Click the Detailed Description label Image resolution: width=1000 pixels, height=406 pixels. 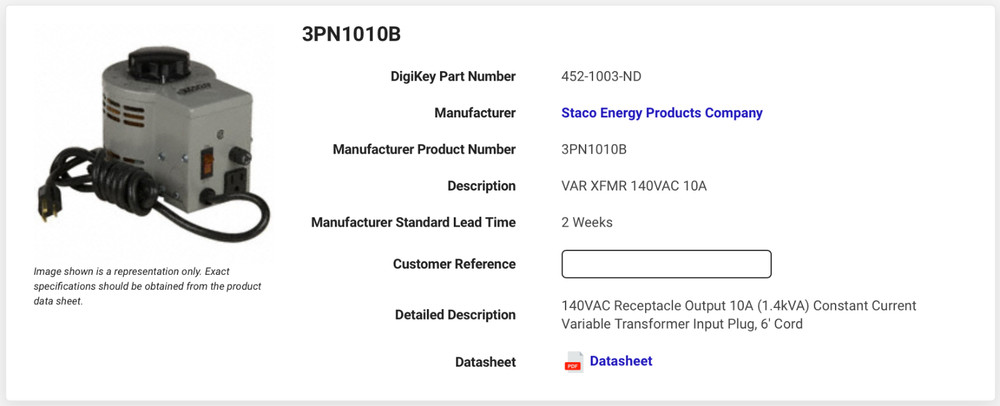[455, 314]
